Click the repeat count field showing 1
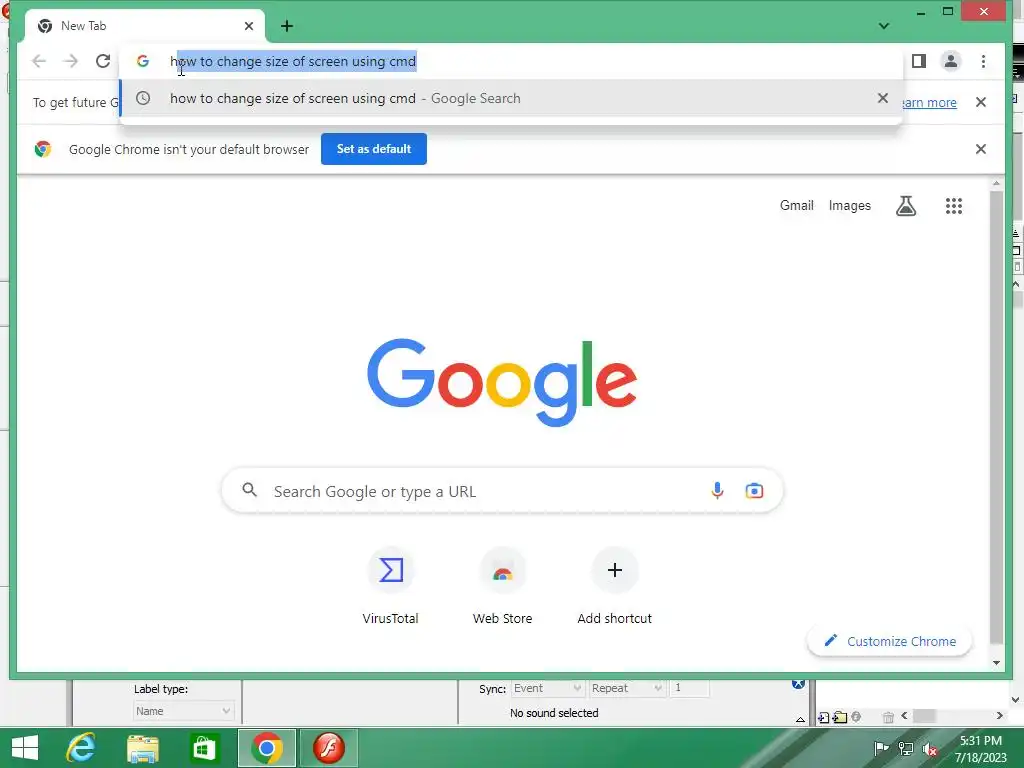Screen dimensions: 1024x768 (x=689, y=688)
